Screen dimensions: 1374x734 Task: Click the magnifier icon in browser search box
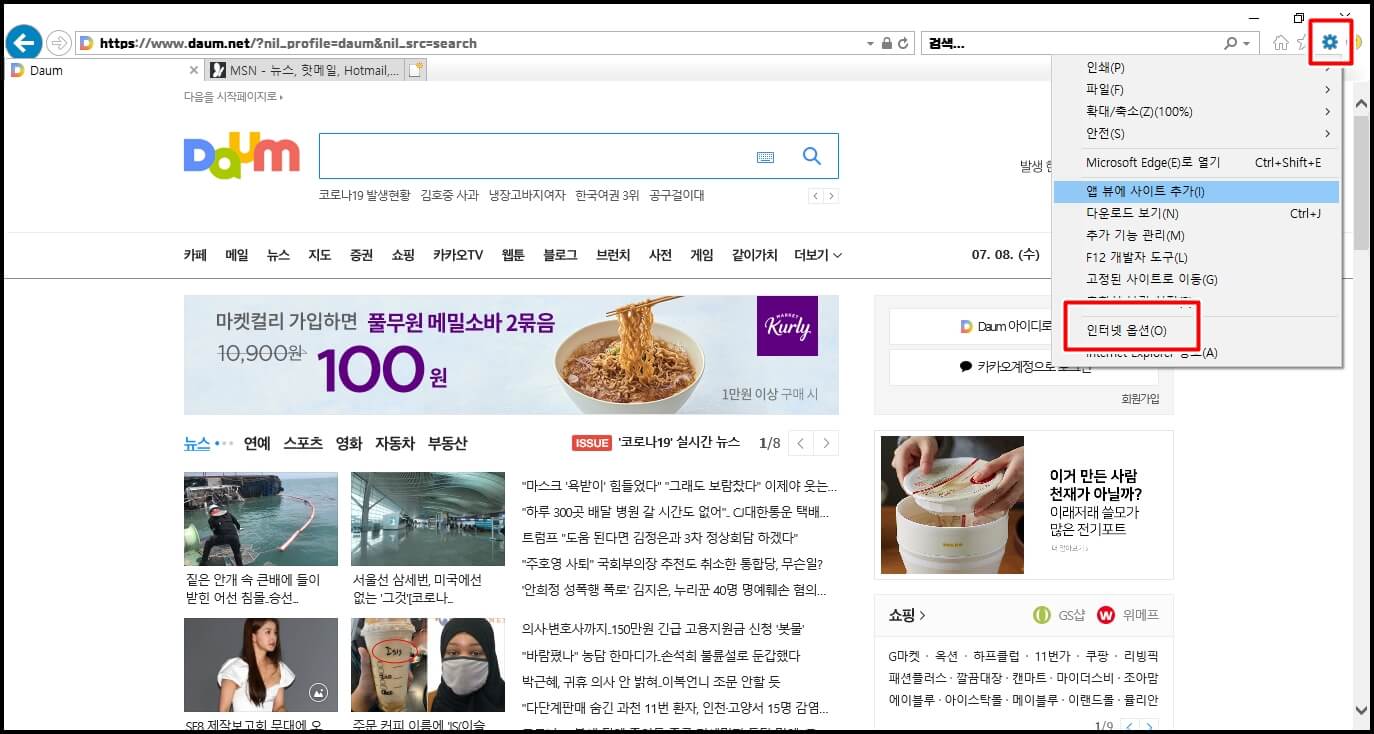point(1231,44)
